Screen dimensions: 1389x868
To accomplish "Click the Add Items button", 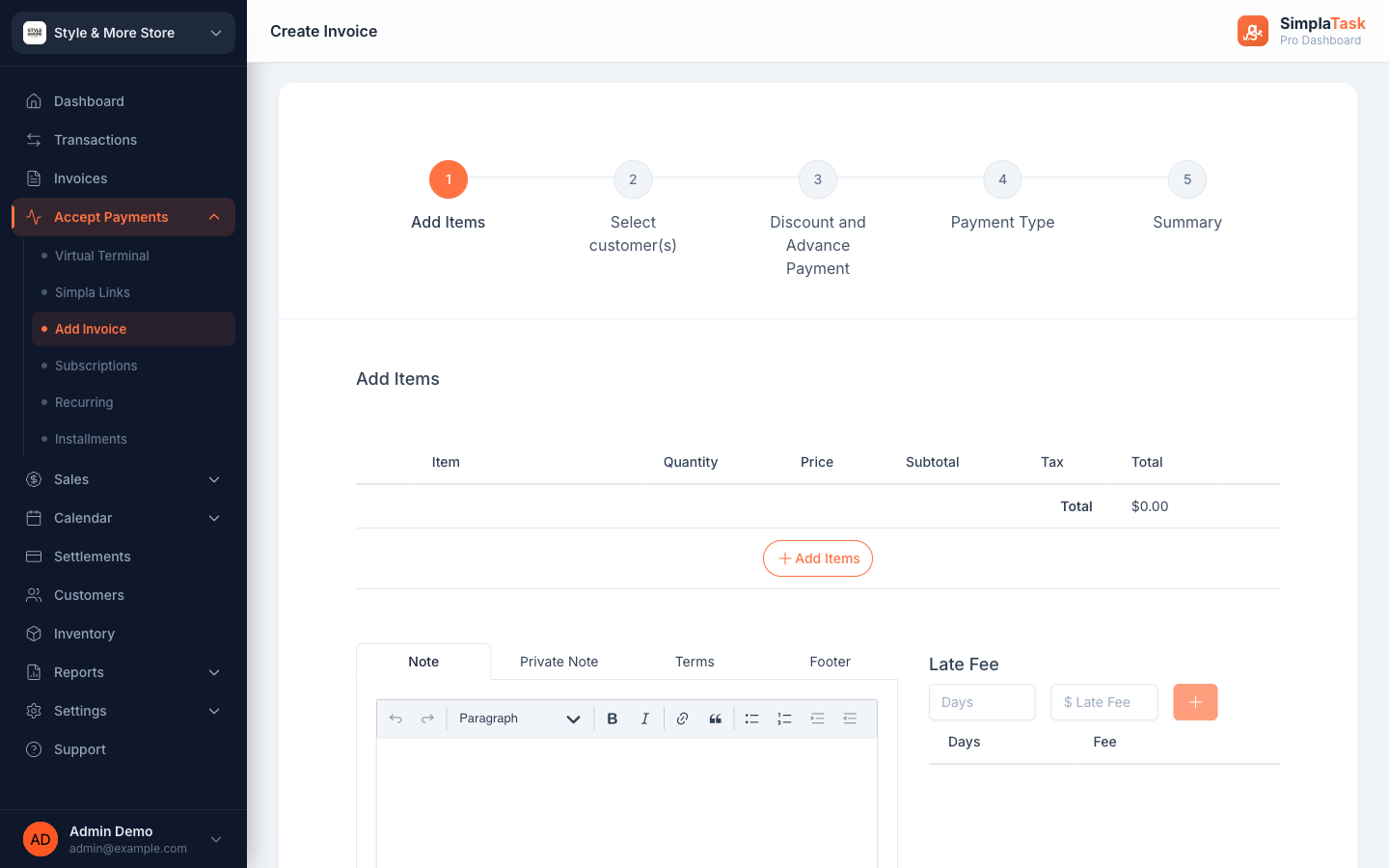I will click(818, 558).
